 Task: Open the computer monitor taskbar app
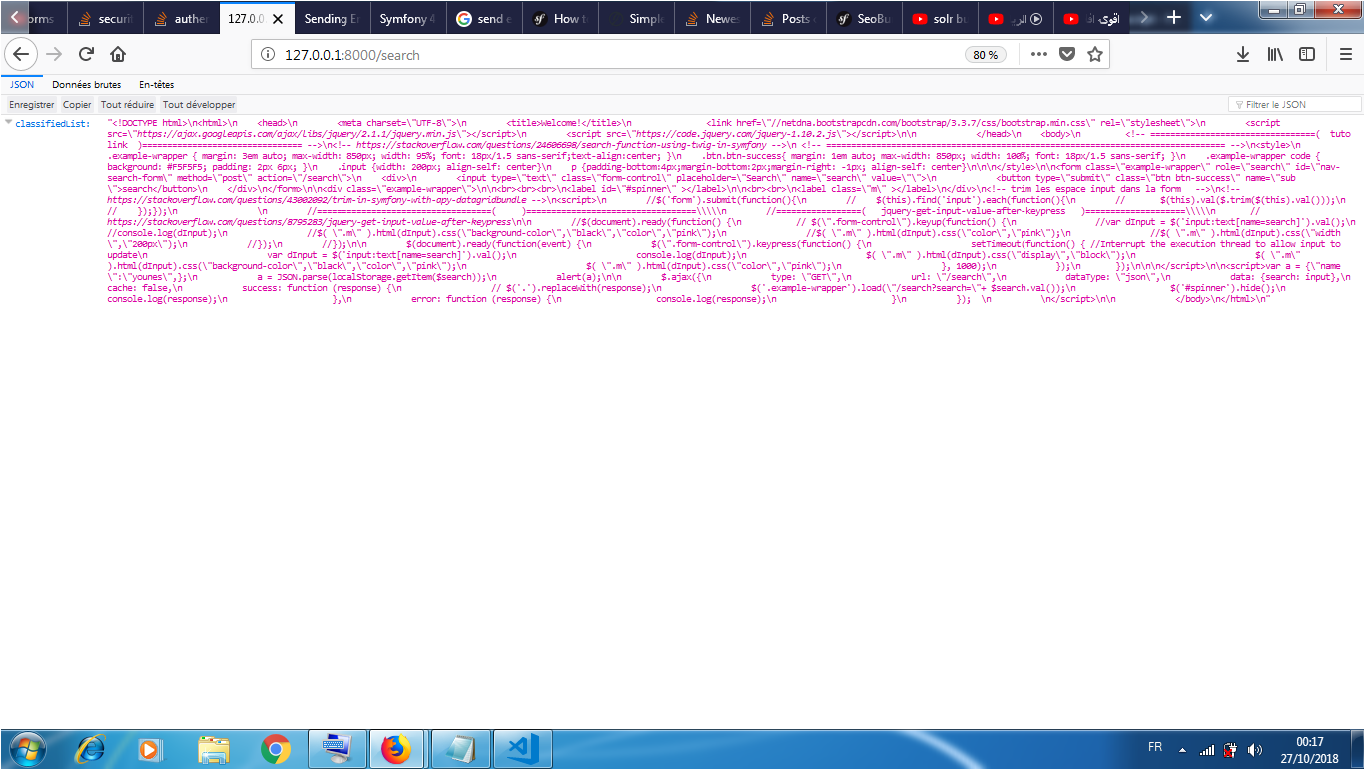(x=338, y=749)
